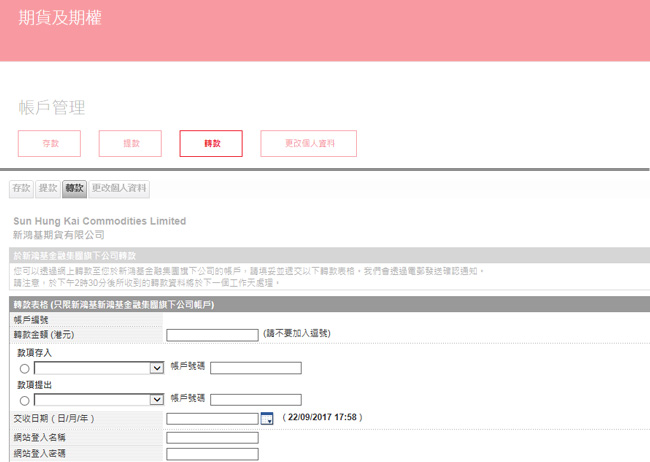Click the 22/09/2017 17:58 timestamp
The height and width of the screenshot is (462, 650).
click(322, 417)
